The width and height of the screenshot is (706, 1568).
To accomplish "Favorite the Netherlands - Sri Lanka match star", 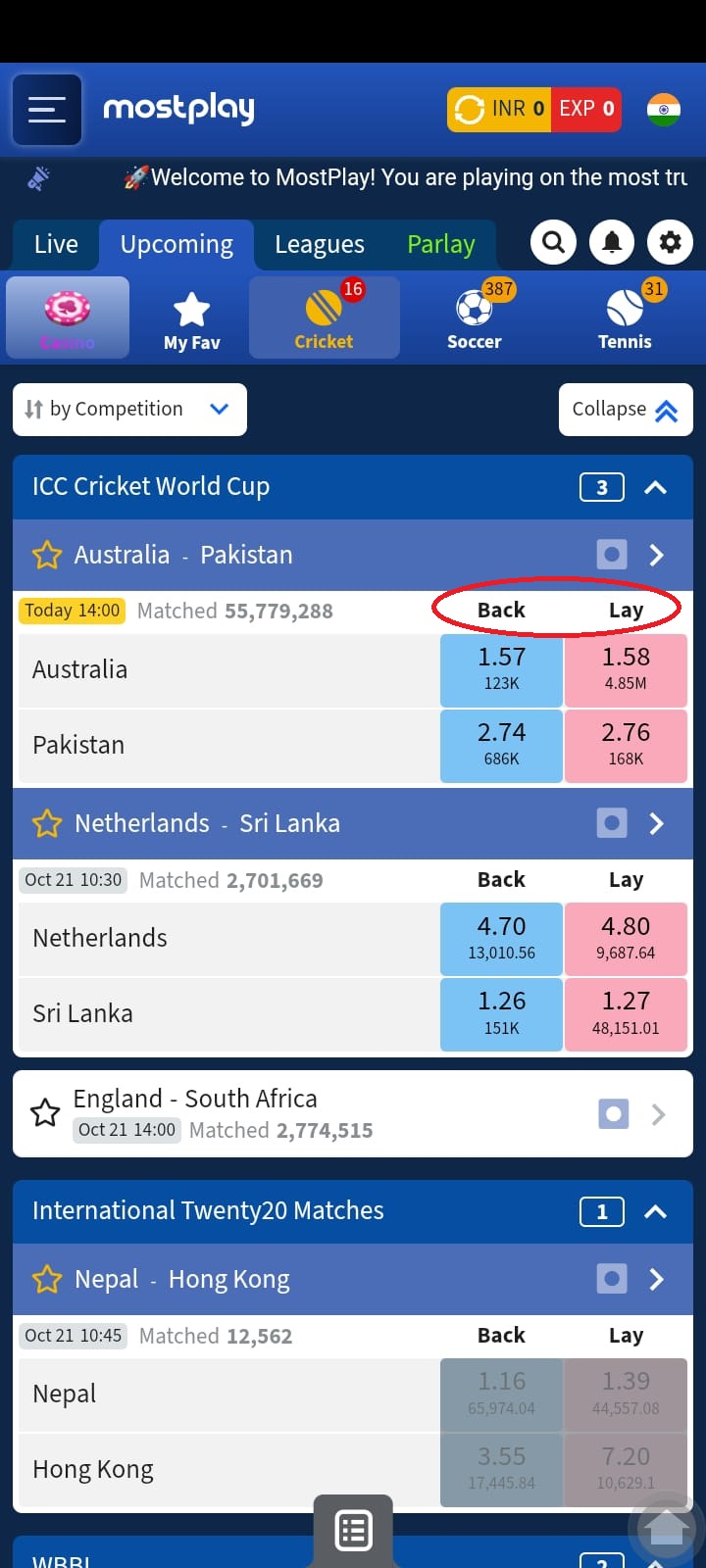I will tap(47, 823).
